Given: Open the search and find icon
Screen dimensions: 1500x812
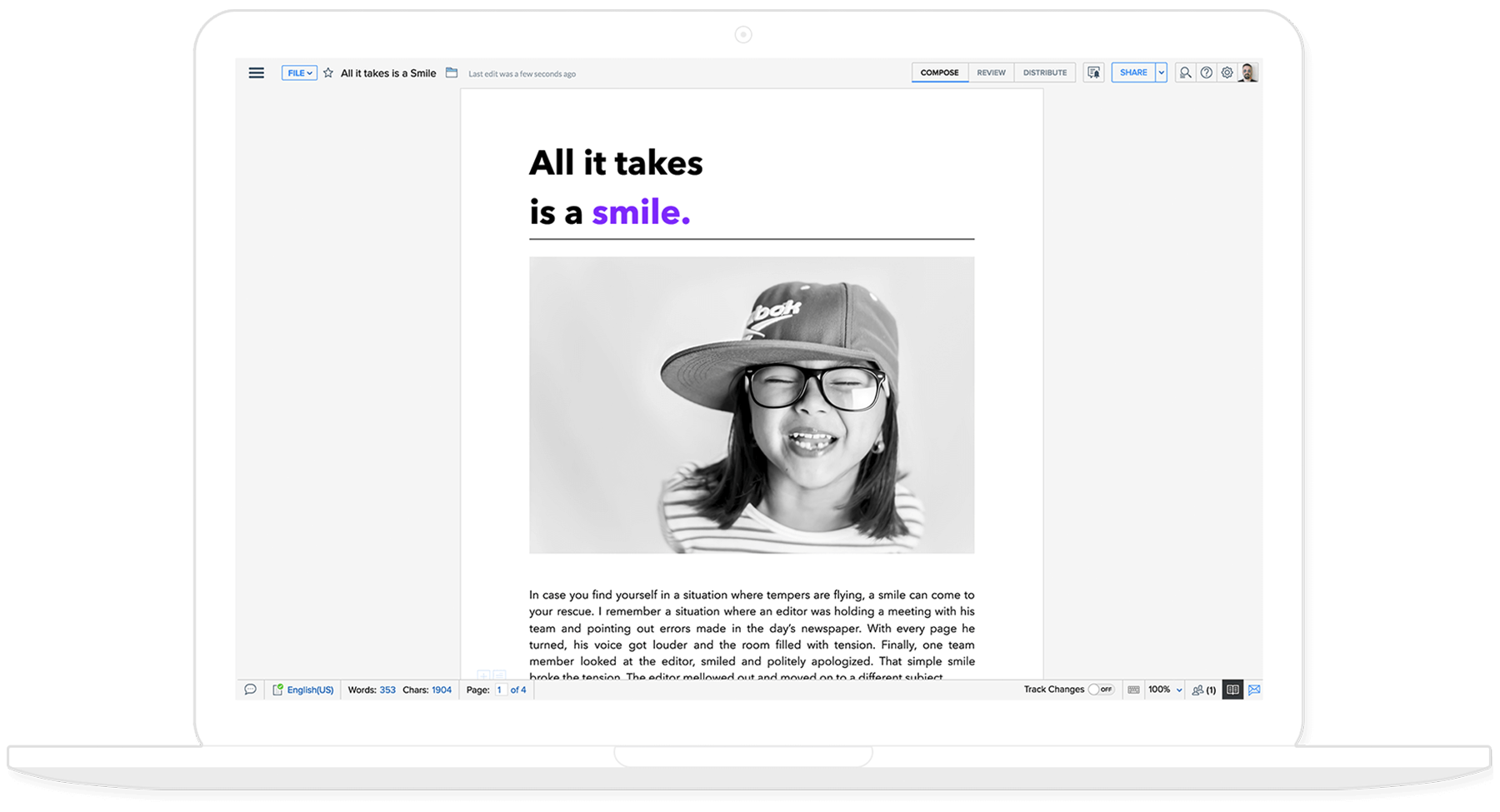Looking at the screenshot, I should tap(1185, 73).
